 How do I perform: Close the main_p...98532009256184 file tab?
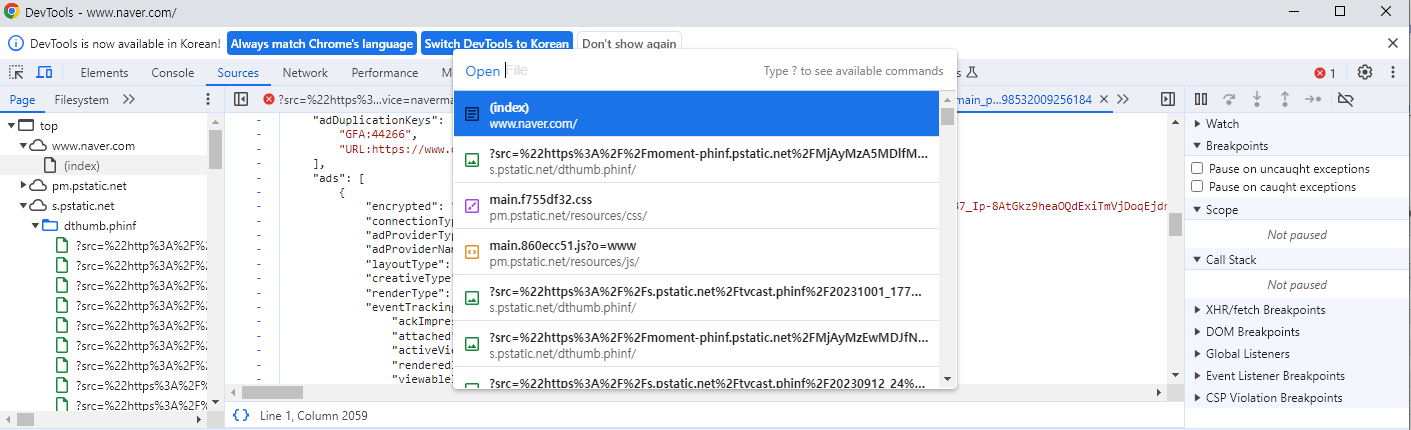pyautogui.click(x=1104, y=100)
